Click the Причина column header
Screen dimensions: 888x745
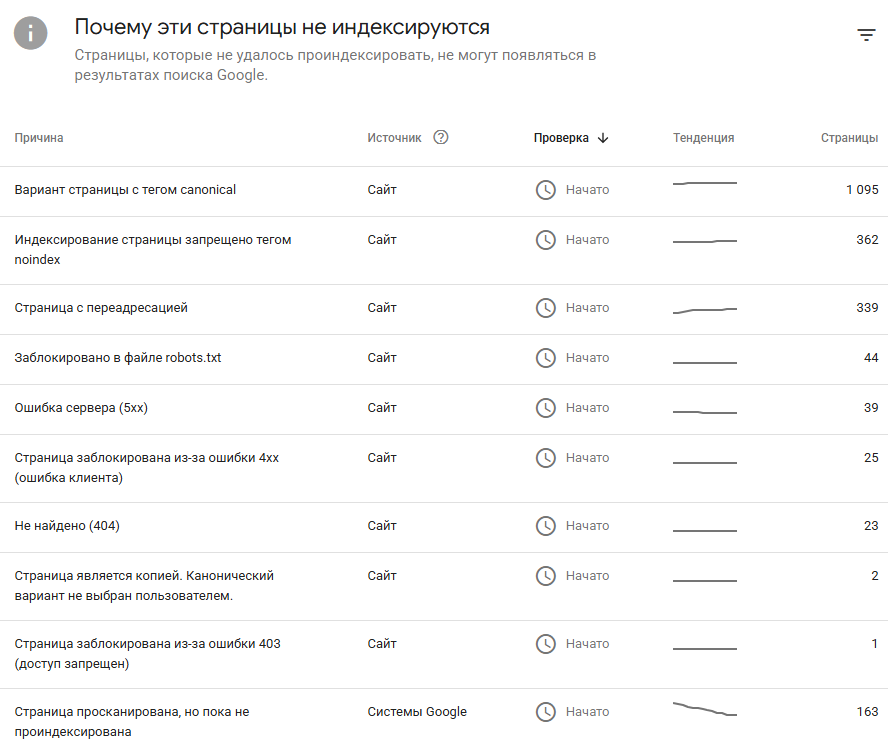[39, 138]
